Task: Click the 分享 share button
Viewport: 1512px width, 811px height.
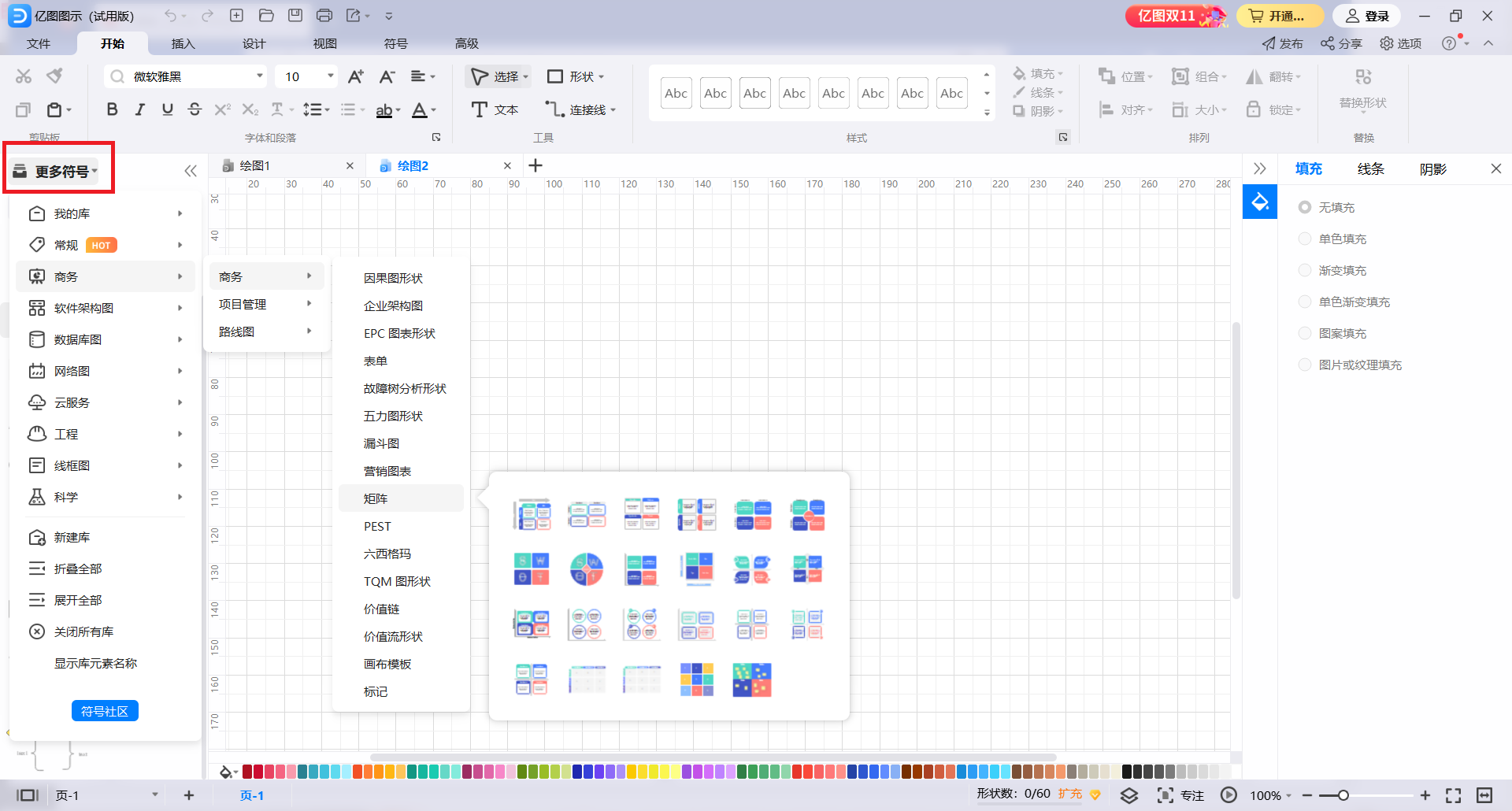Action: (1341, 43)
